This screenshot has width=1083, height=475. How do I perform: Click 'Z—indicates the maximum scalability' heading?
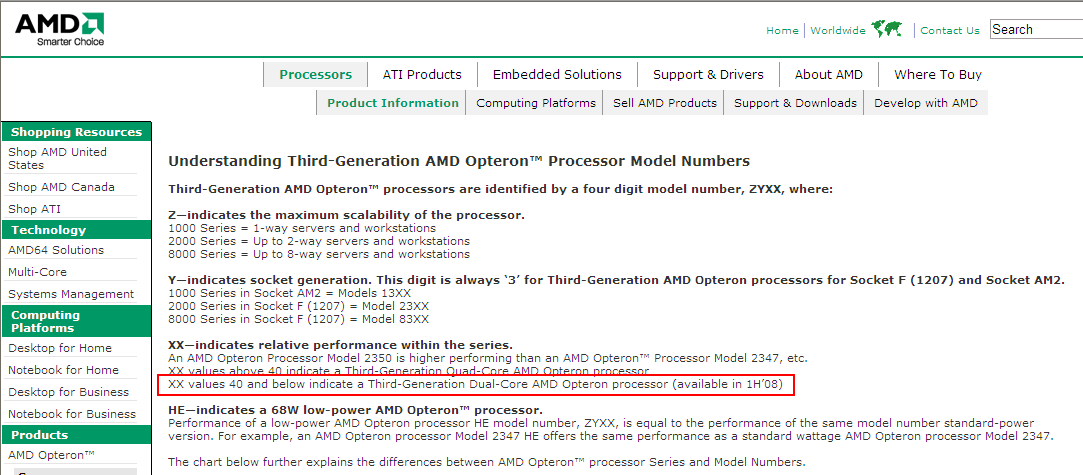pos(347,215)
